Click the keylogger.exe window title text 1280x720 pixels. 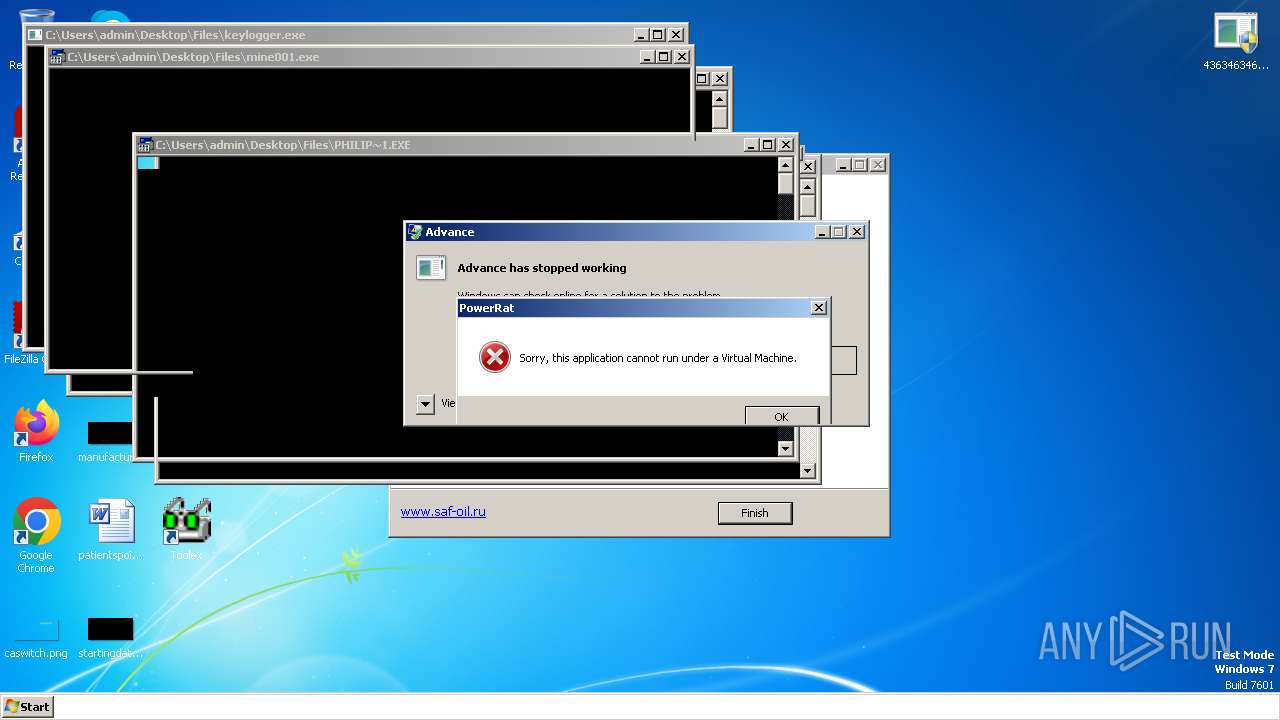click(x=175, y=35)
